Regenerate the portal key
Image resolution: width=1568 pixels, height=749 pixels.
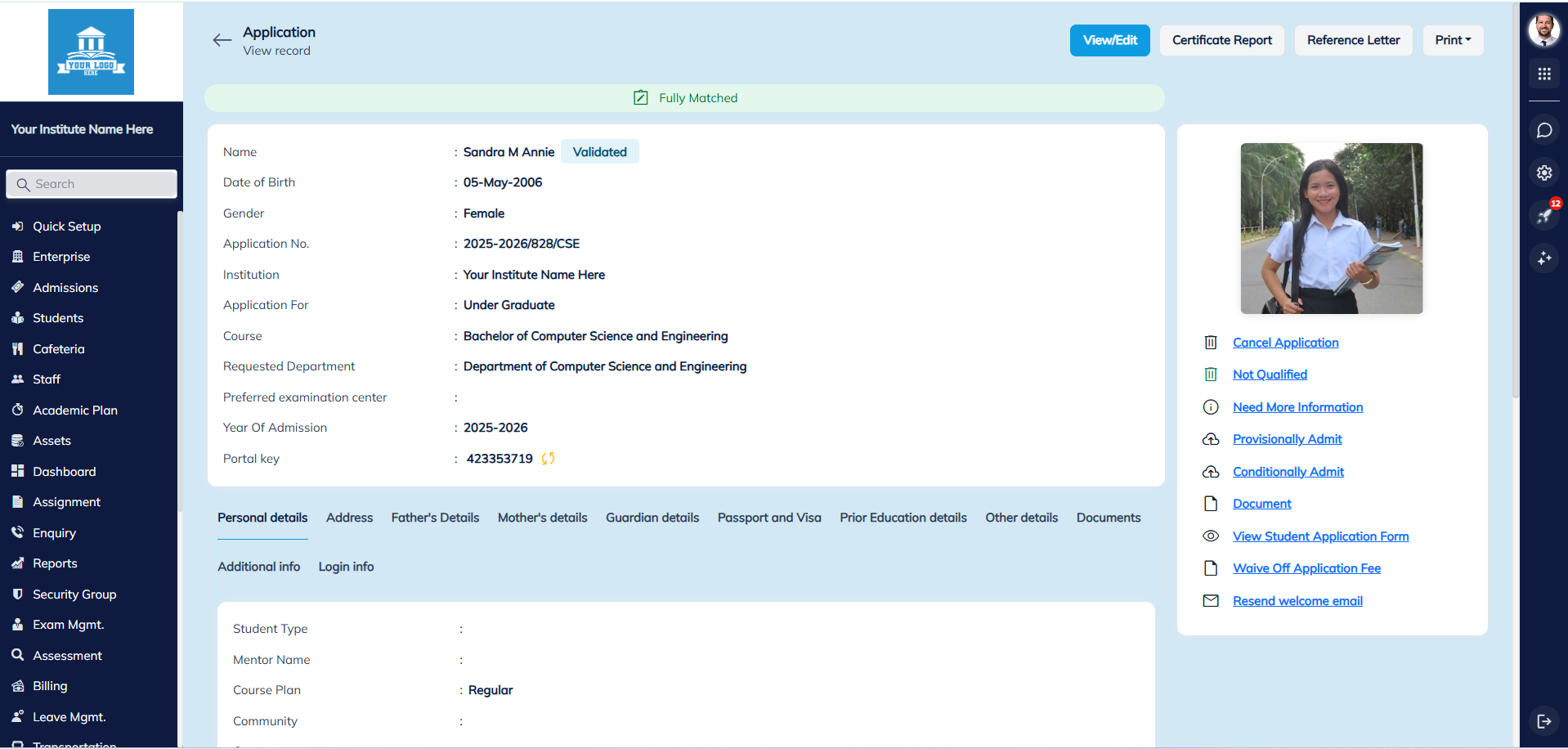[x=549, y=459]
